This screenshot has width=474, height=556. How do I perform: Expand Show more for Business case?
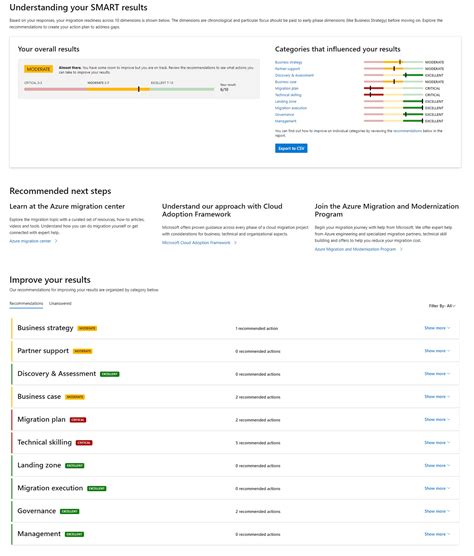437,396
